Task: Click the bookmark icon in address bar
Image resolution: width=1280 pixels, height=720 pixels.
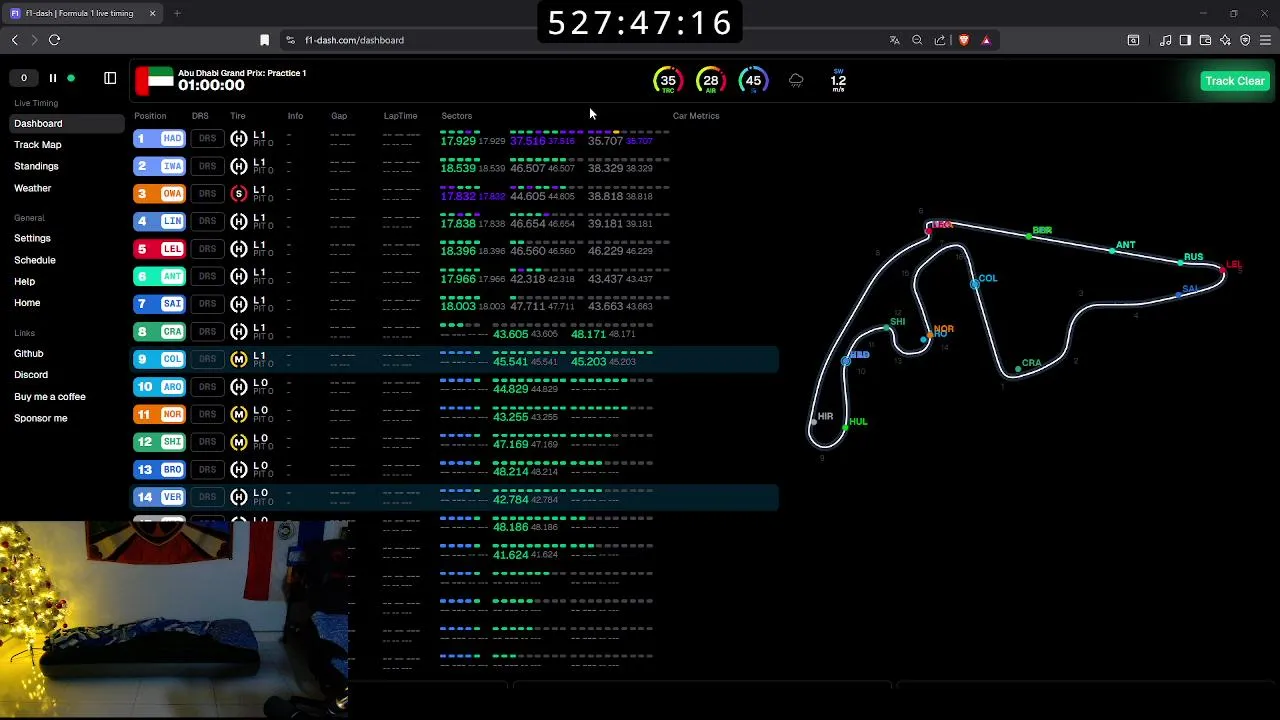Action: pos(264,40)
